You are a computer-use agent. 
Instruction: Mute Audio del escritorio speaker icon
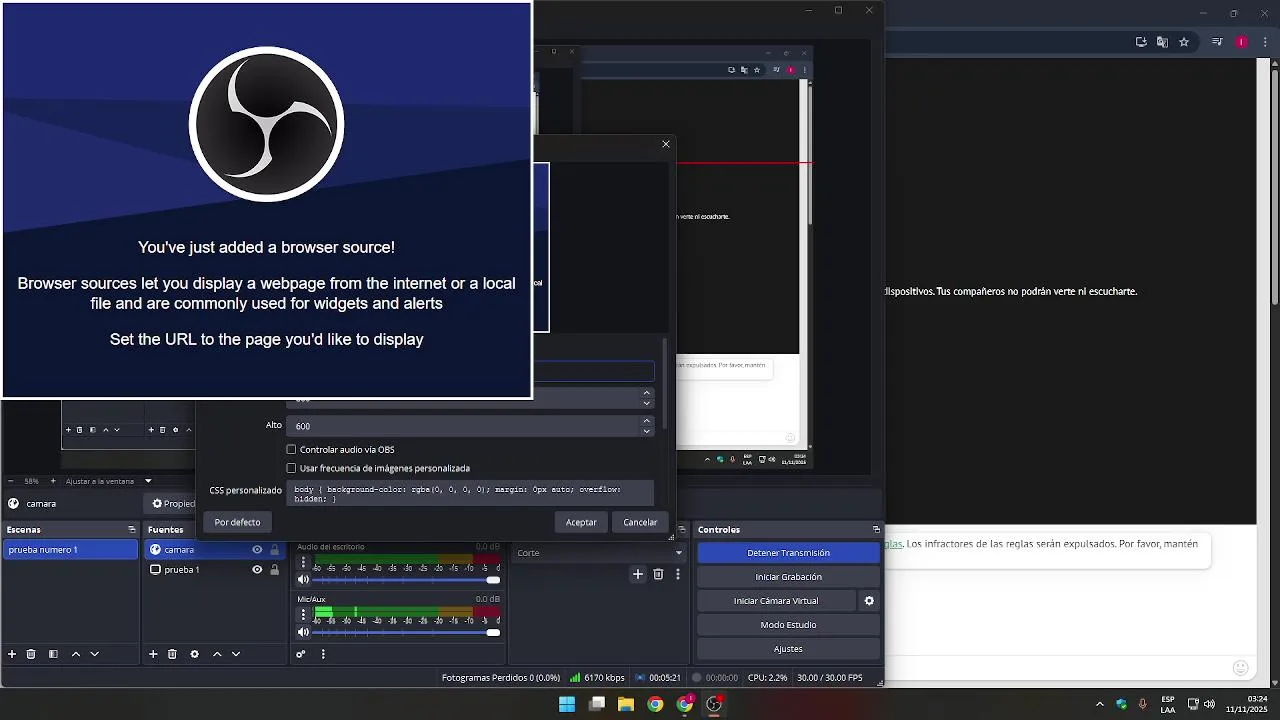[304, 580]
